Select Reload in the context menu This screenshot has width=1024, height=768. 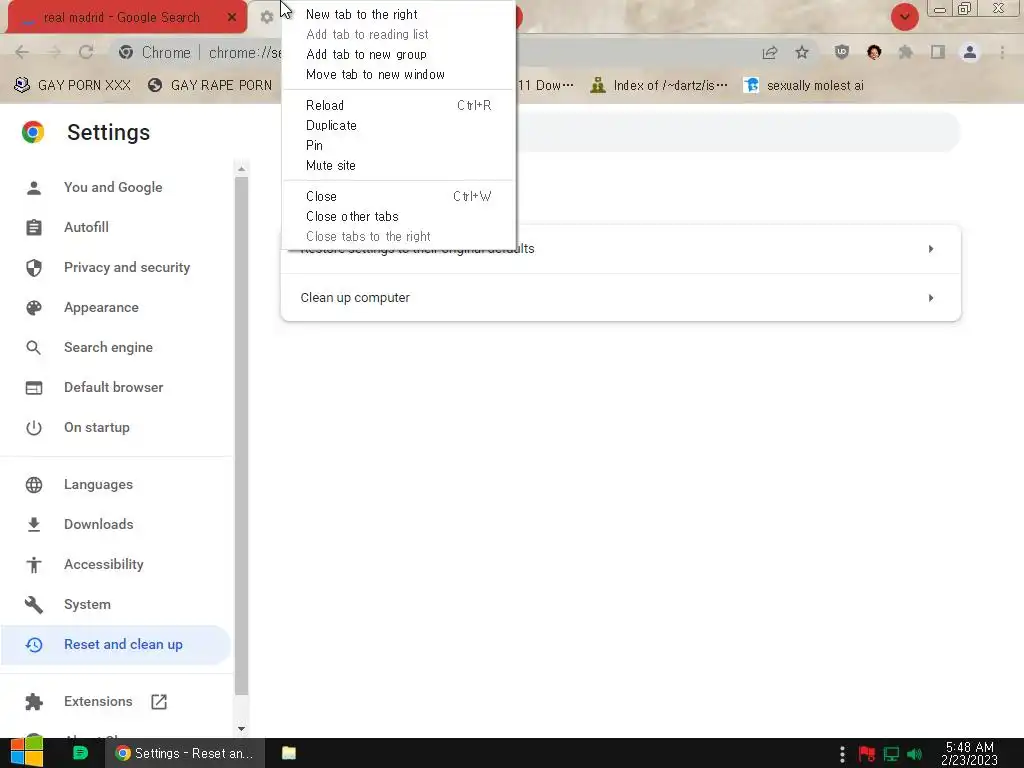point(398,105)
